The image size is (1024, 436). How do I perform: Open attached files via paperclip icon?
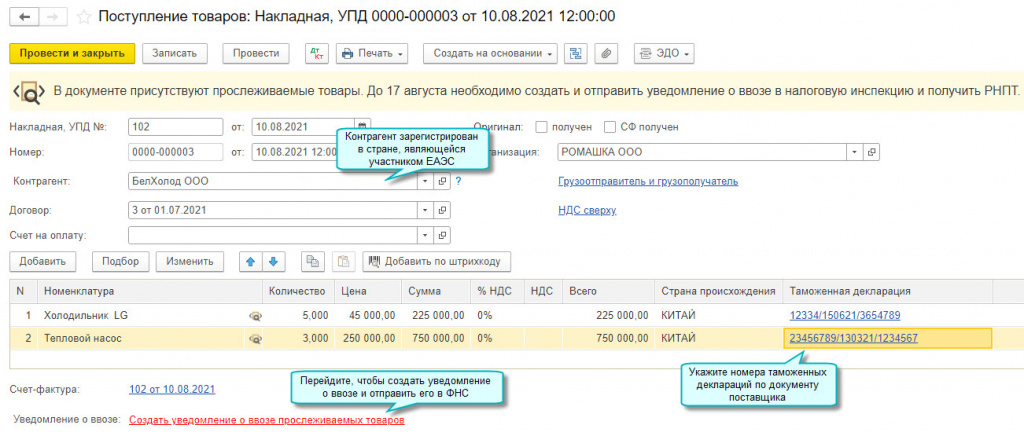coord(606,53)
